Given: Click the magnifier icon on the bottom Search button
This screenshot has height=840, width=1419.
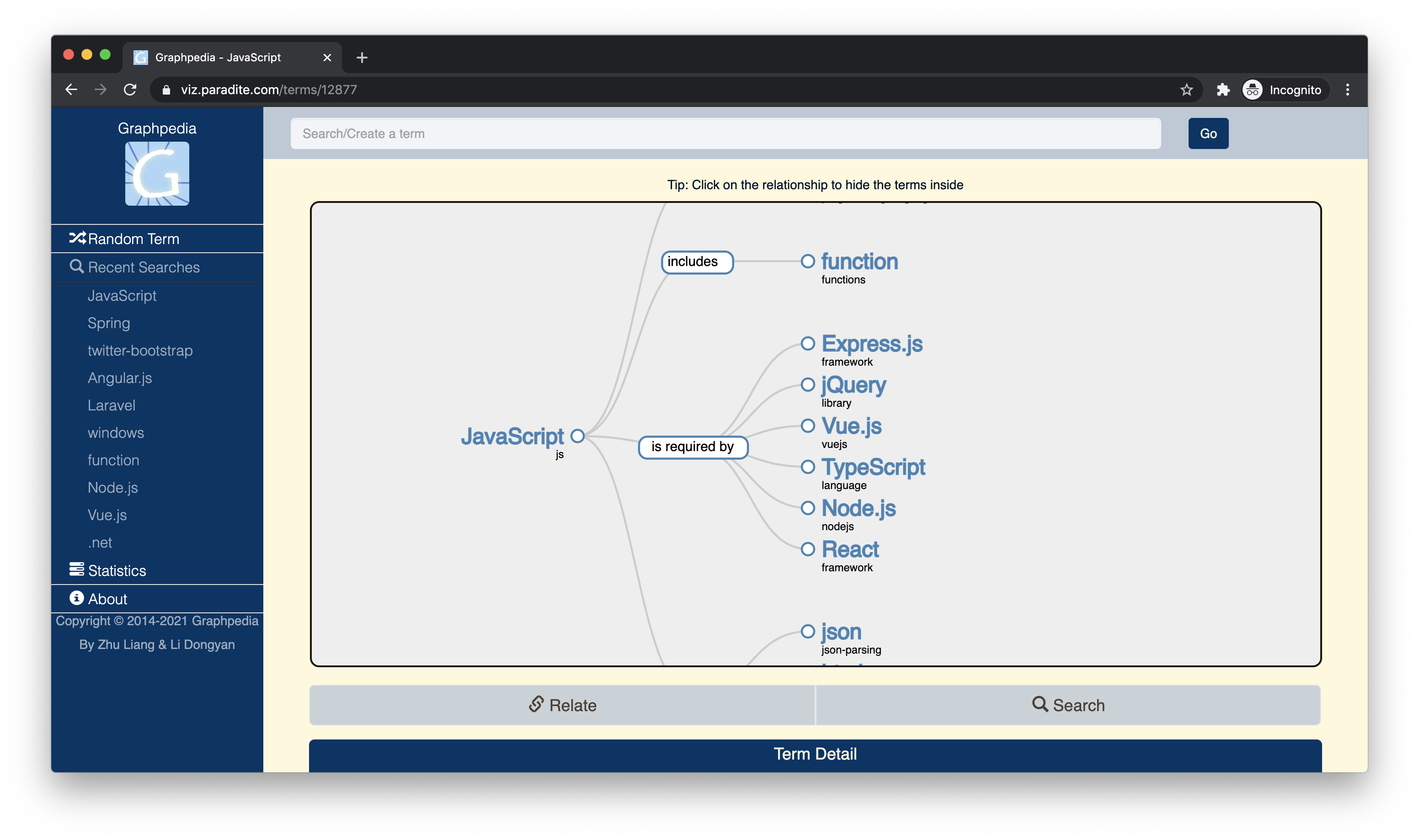Looking at the screenshot, I should pyautogui.click(x=1040, y=704).
